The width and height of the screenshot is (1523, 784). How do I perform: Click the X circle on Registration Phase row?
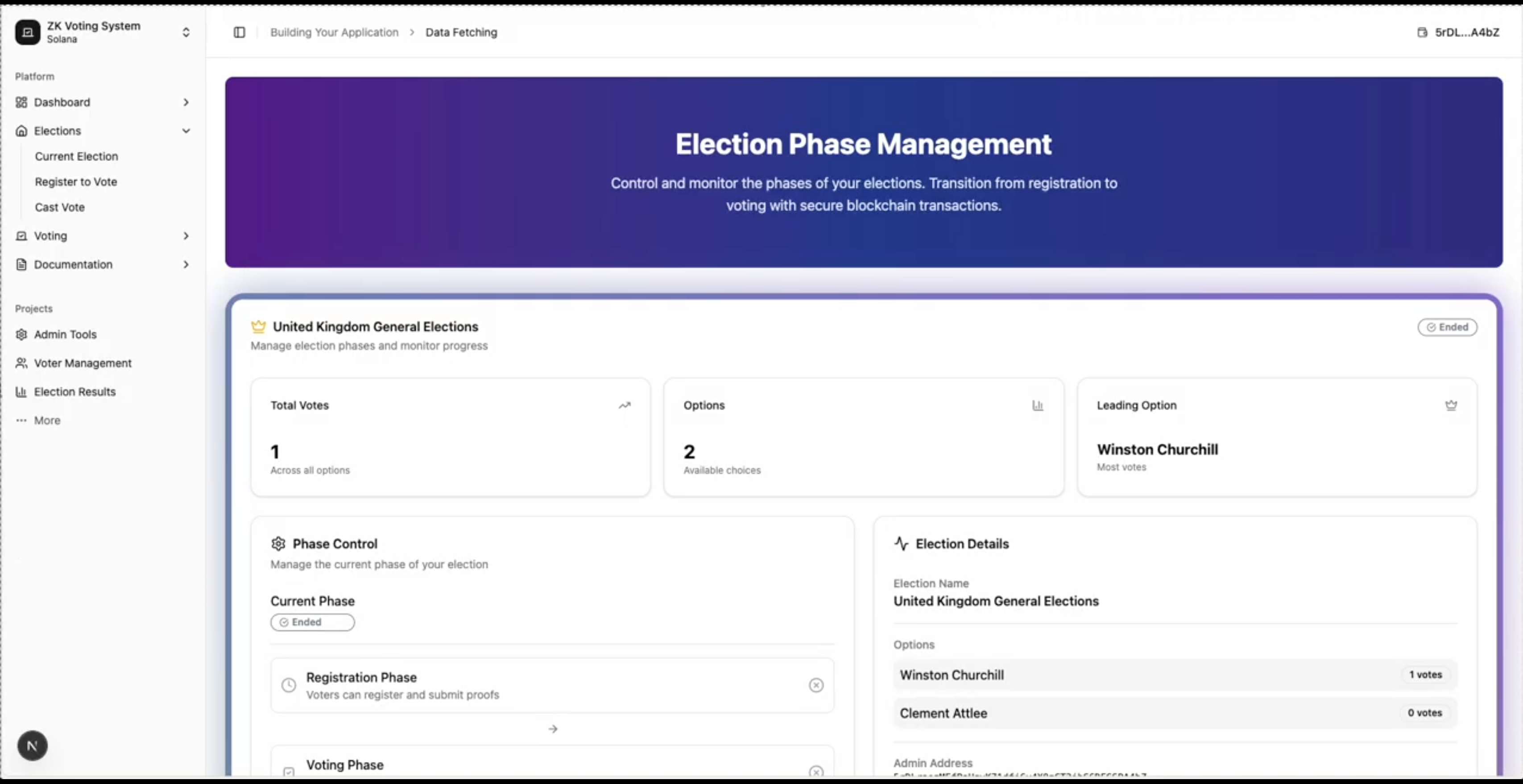pos(816,685)
